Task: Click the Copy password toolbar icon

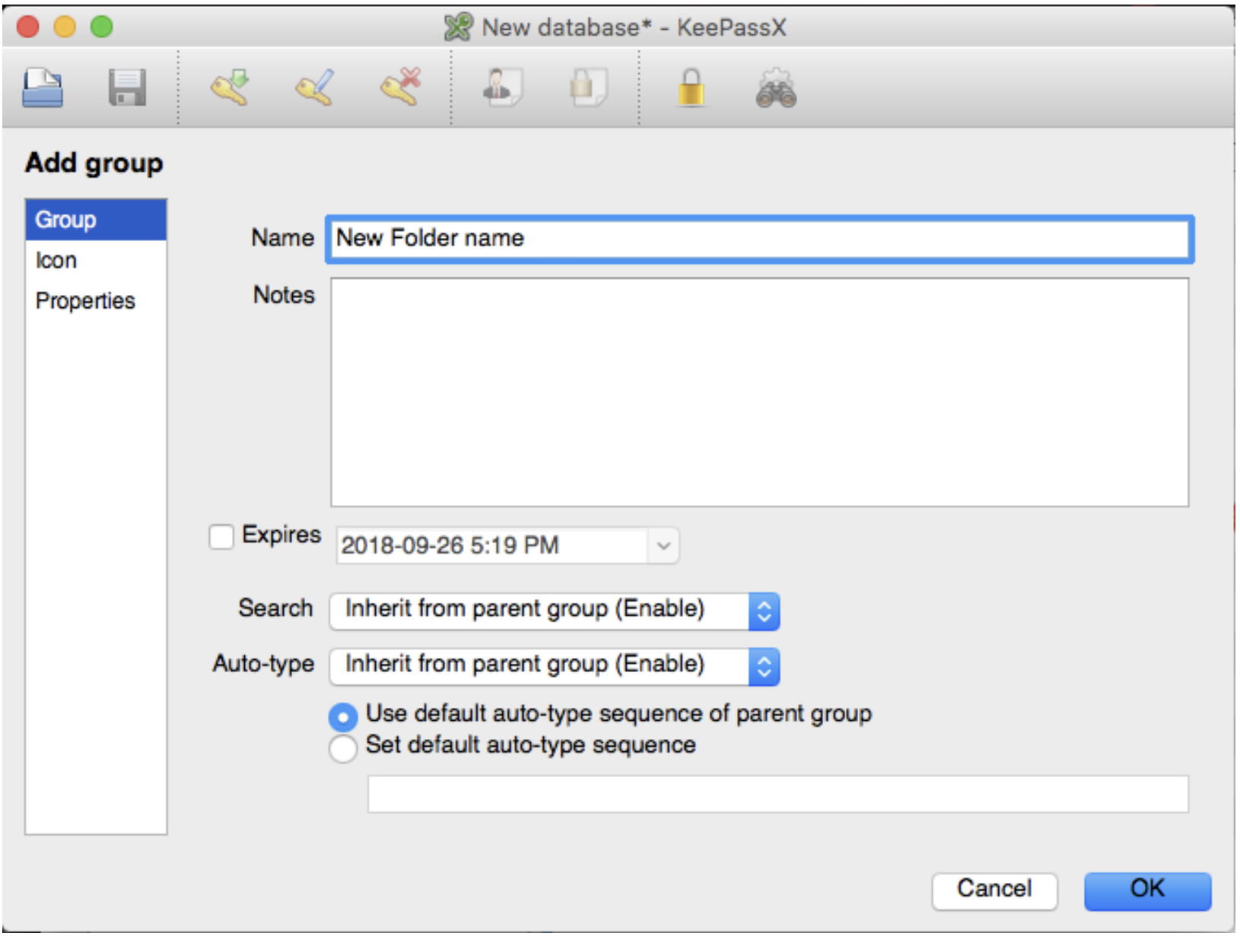Action: [x=588, y=87]
